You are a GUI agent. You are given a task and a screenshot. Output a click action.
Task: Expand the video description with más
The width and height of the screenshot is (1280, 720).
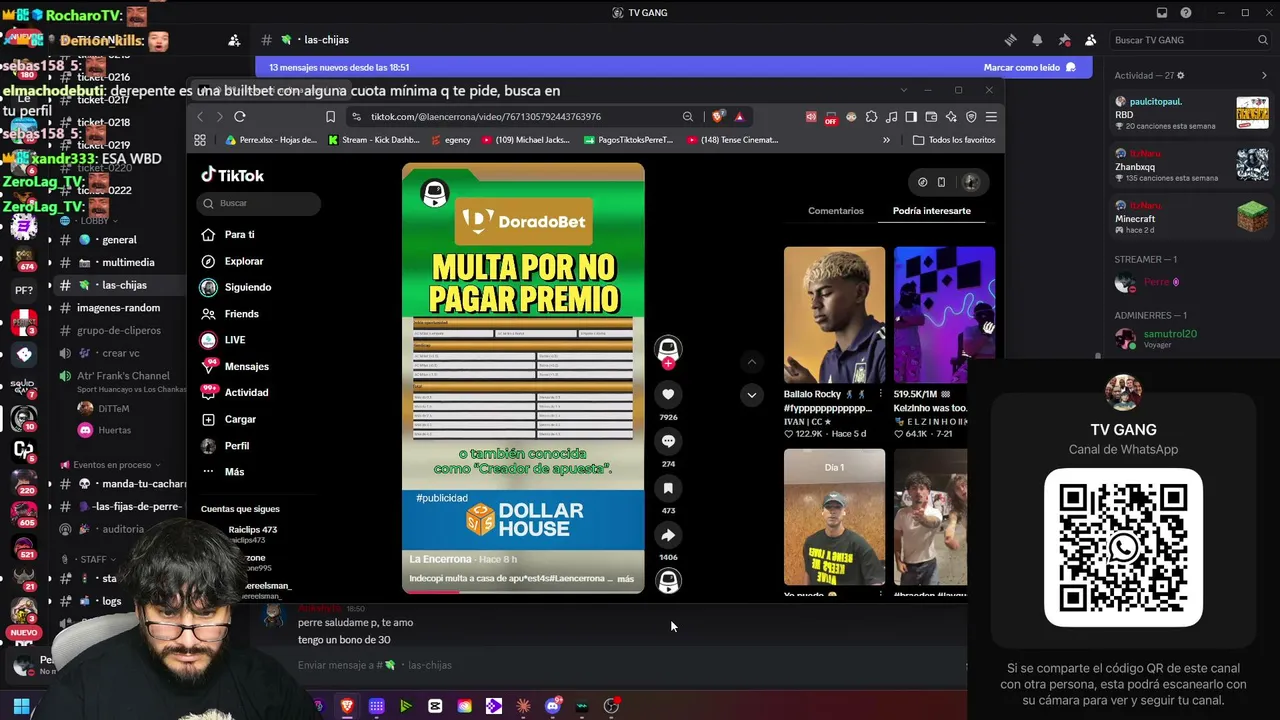625,579
